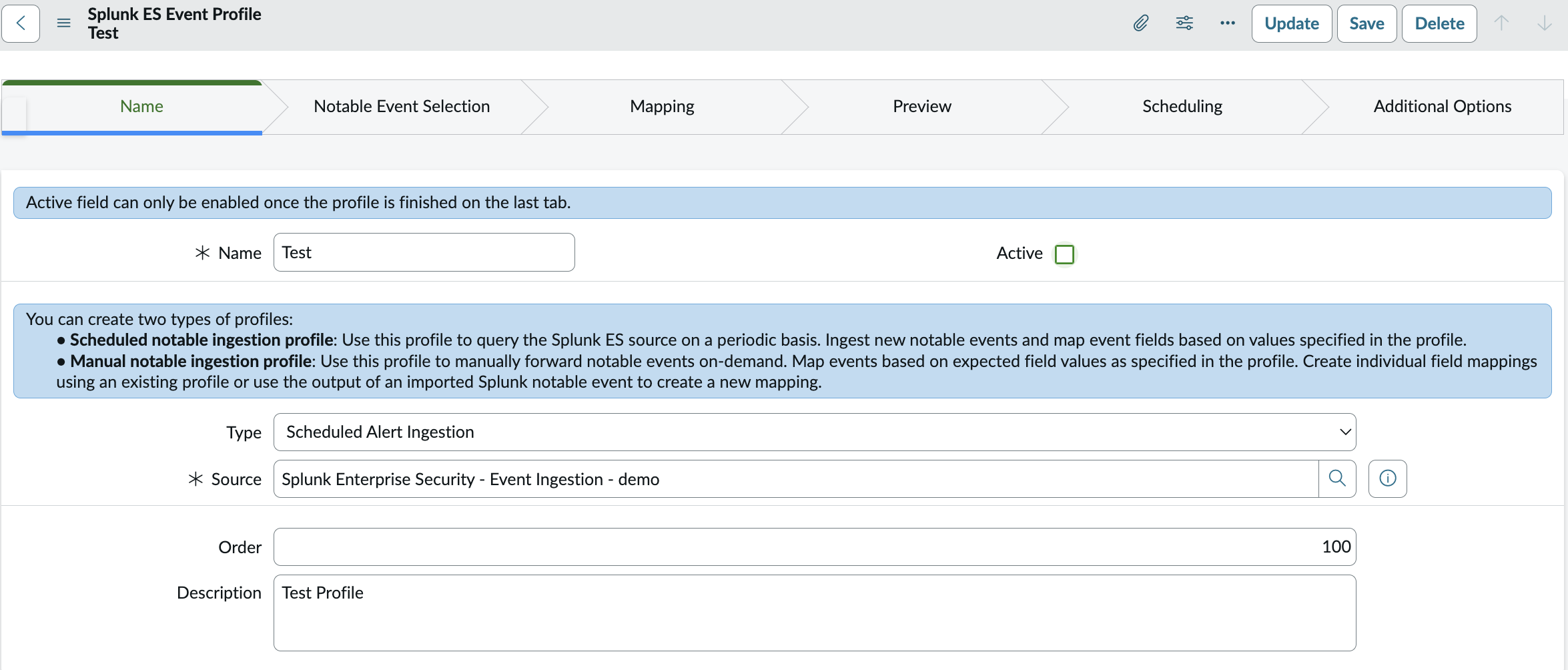This screenshot has width=1568, height=670.
Task: Go to next record with down arrow
Action: tap(1544, 23)
